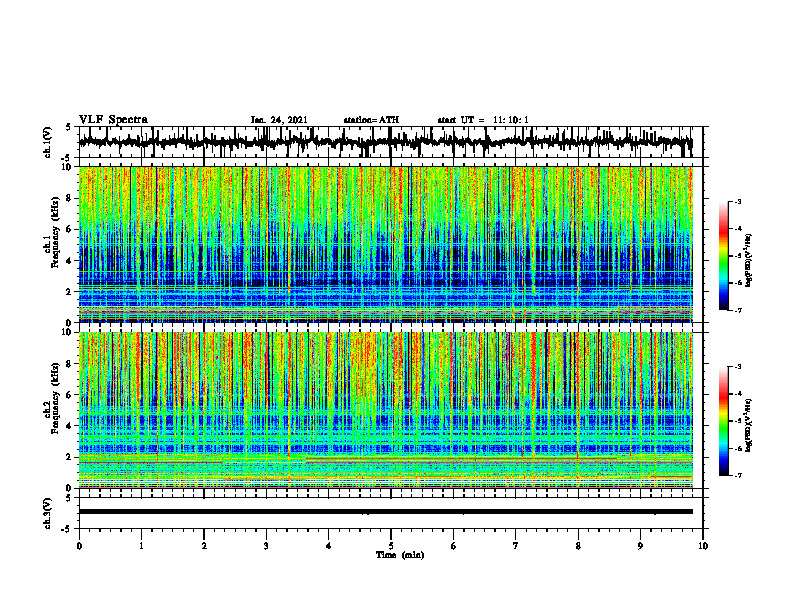
Task: Click the "-5" tick on ch.1(V) axis
Action: pos(67,158)
